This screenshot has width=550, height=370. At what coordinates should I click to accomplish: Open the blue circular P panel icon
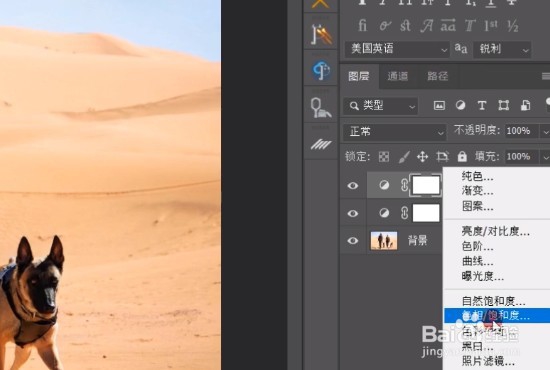(321, 70)
